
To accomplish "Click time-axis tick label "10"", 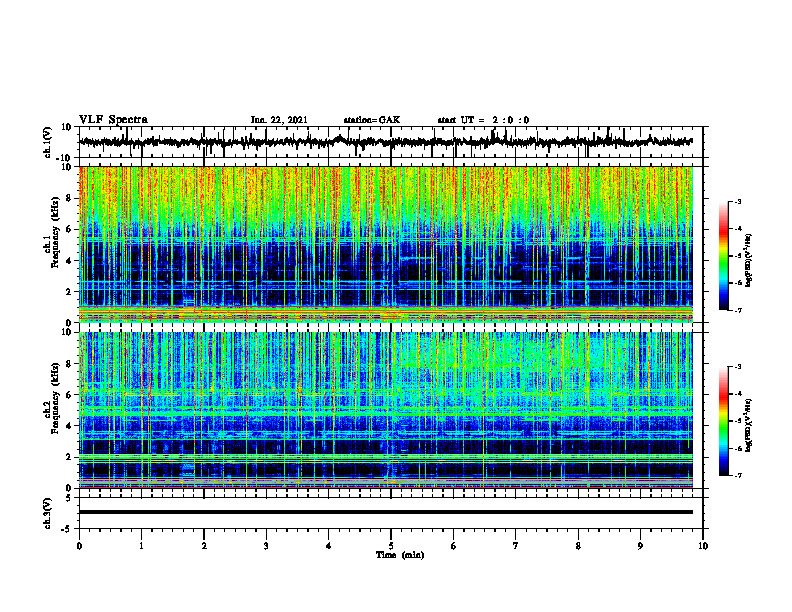I will [x=703, y=546].
